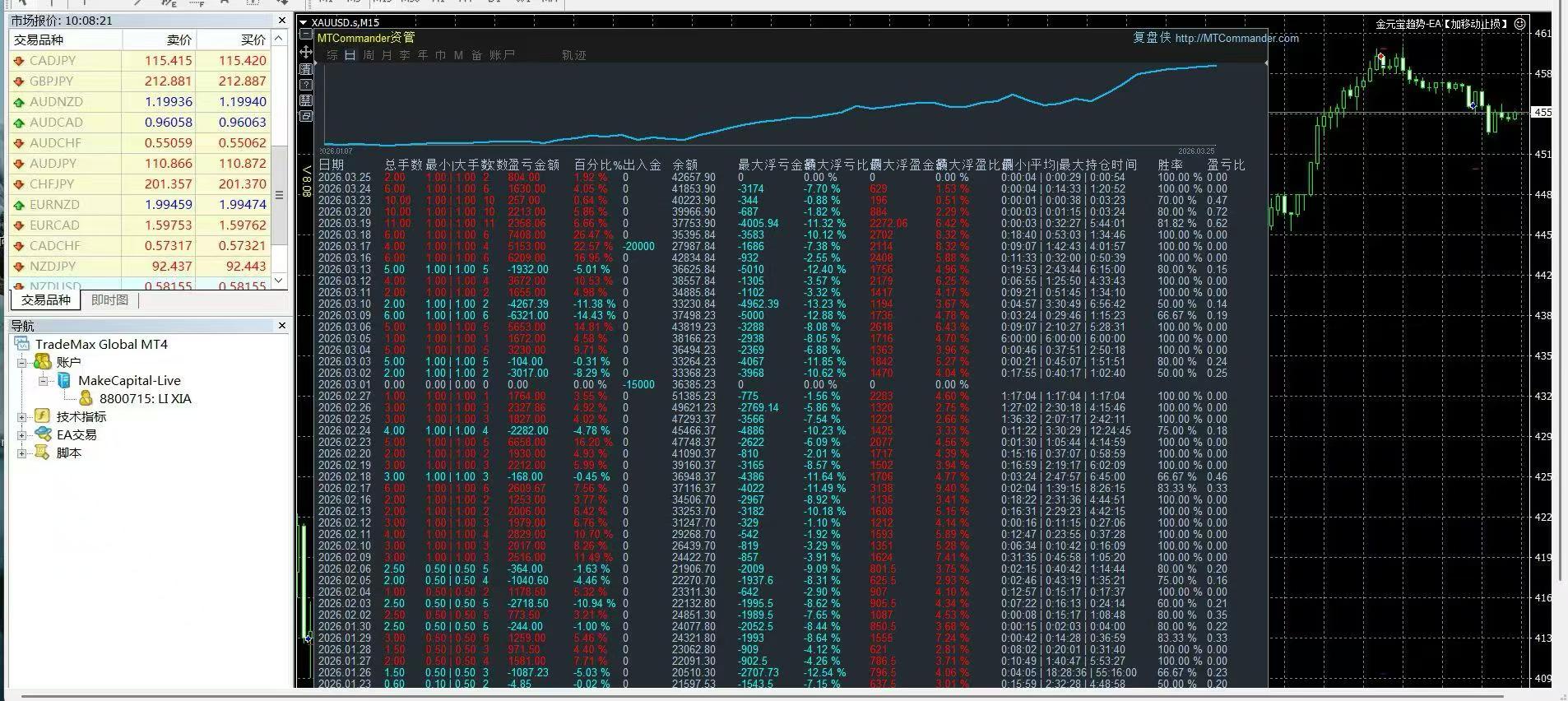Open the question mark help icon

[x=306, y=85]
